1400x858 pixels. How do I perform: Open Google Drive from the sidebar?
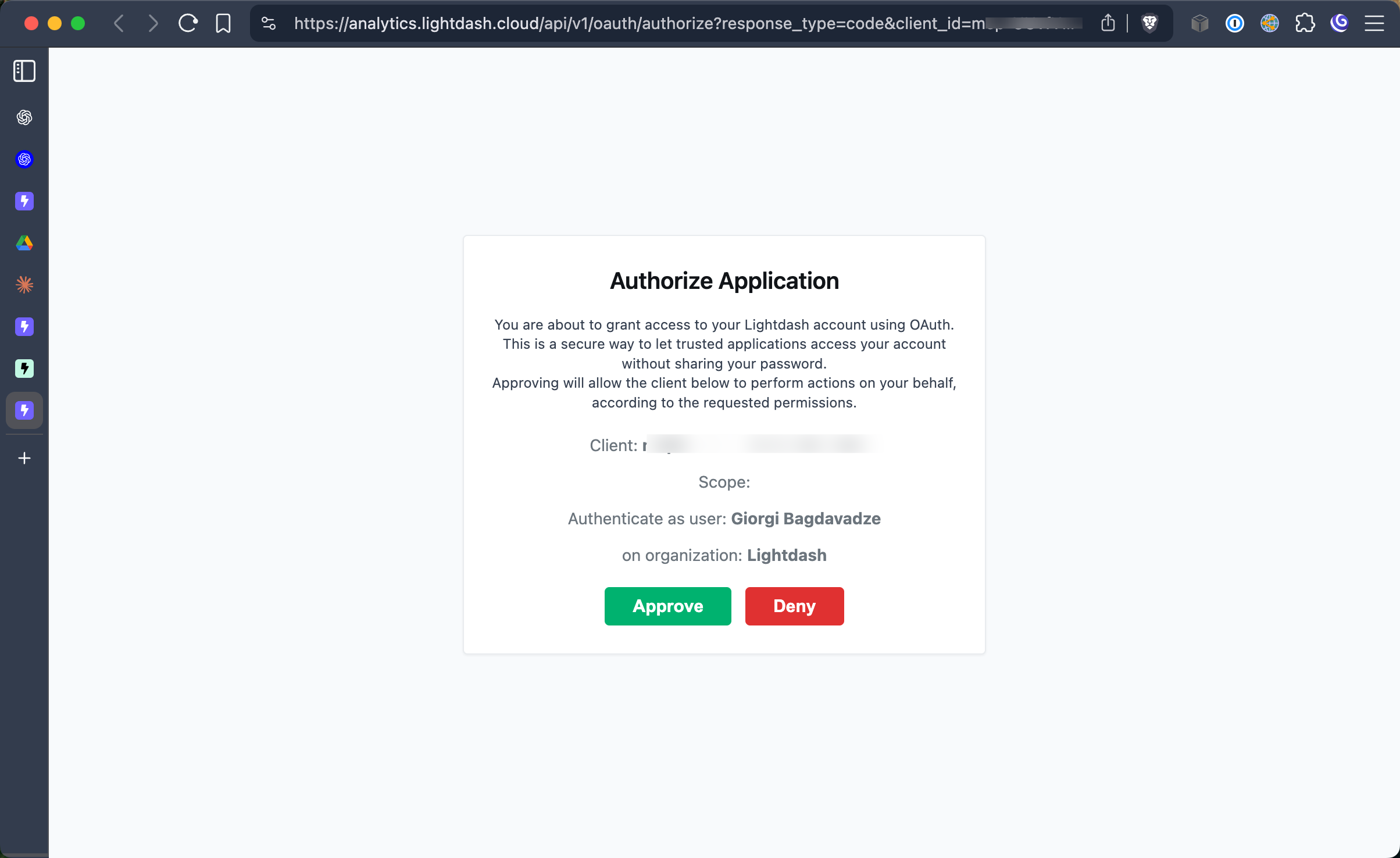(24, 243)
